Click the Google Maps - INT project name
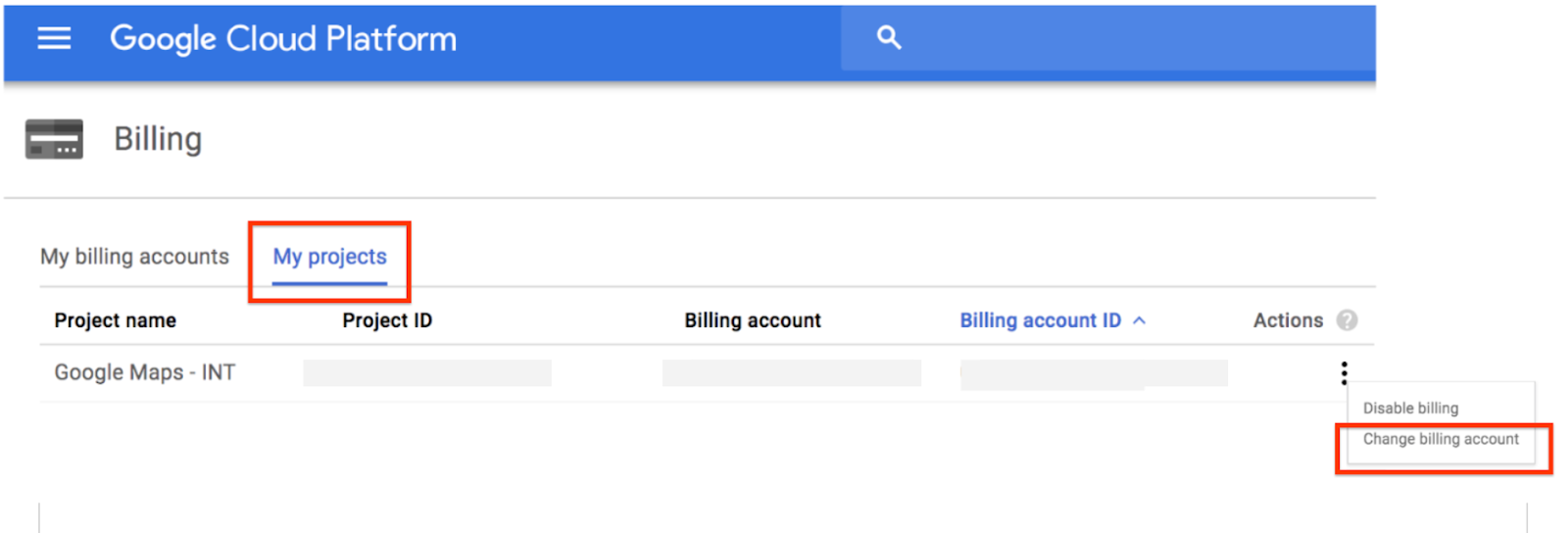Viewport: 1568px width, 533px height. tap(145, 372)
